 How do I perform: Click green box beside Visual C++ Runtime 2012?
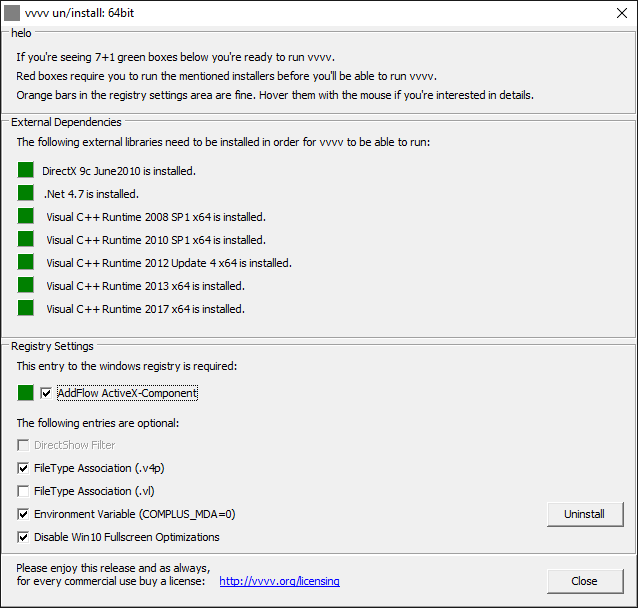pyautogui.click(x=26, y=262)
